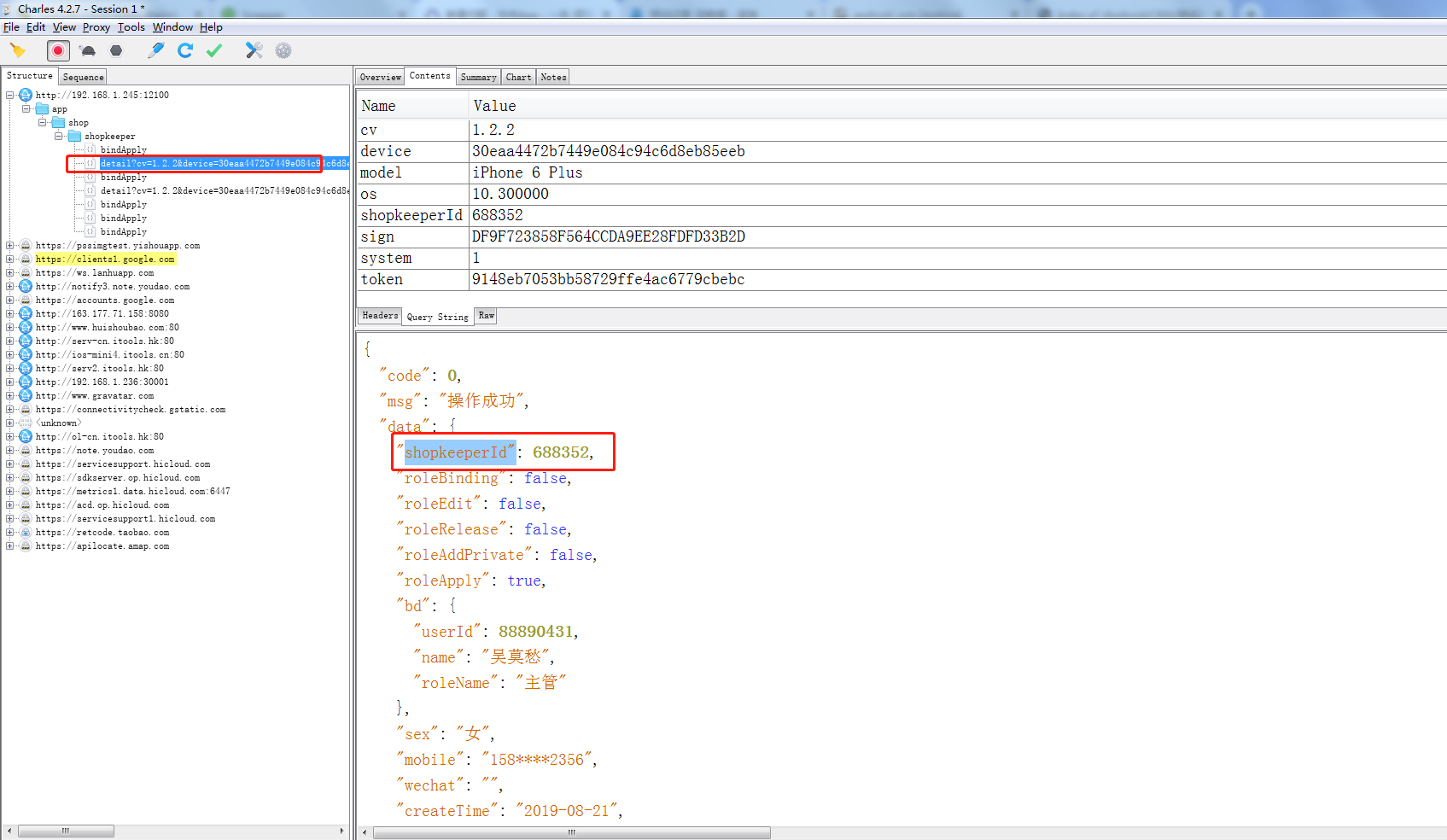Image resolution: width=1447 pixels, height=840 pixels.
Task: Collapse the shop folder node
Action: coord(43,123)
